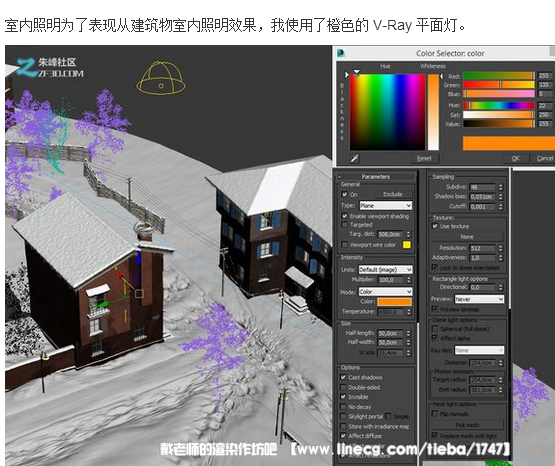Enable Skylight portal checkbox
The height and width of the screenshot is (466, 555).
point(343,416)
